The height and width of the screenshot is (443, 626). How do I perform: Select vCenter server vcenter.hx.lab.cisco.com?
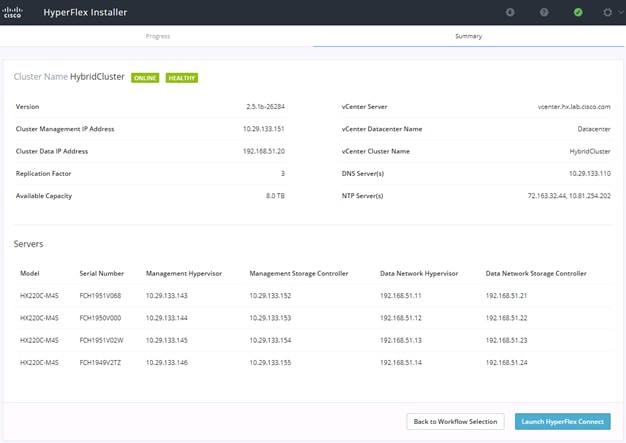tap(574, 107)
